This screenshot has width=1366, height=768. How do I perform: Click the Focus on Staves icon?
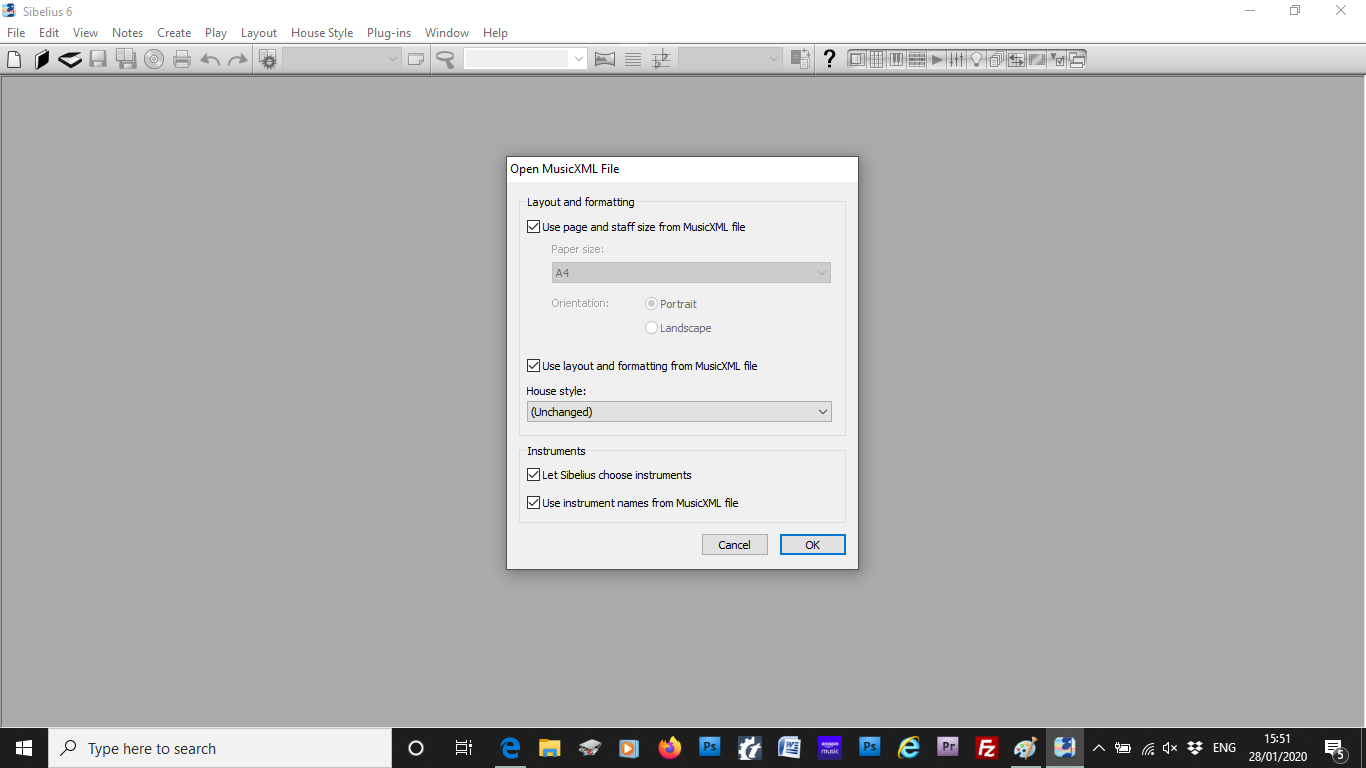(633, 59)
